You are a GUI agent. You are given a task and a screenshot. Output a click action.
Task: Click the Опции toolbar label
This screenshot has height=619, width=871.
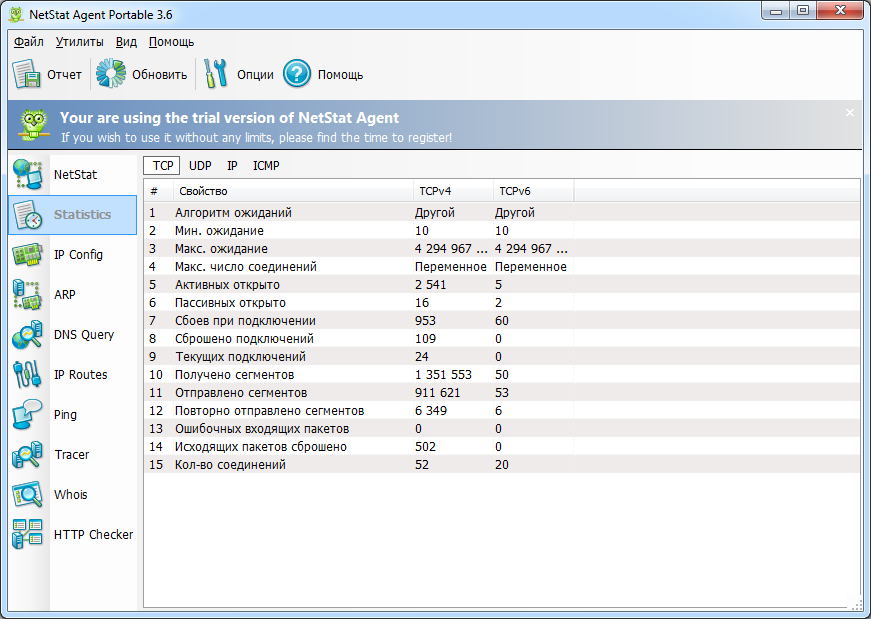click(255, 74)
